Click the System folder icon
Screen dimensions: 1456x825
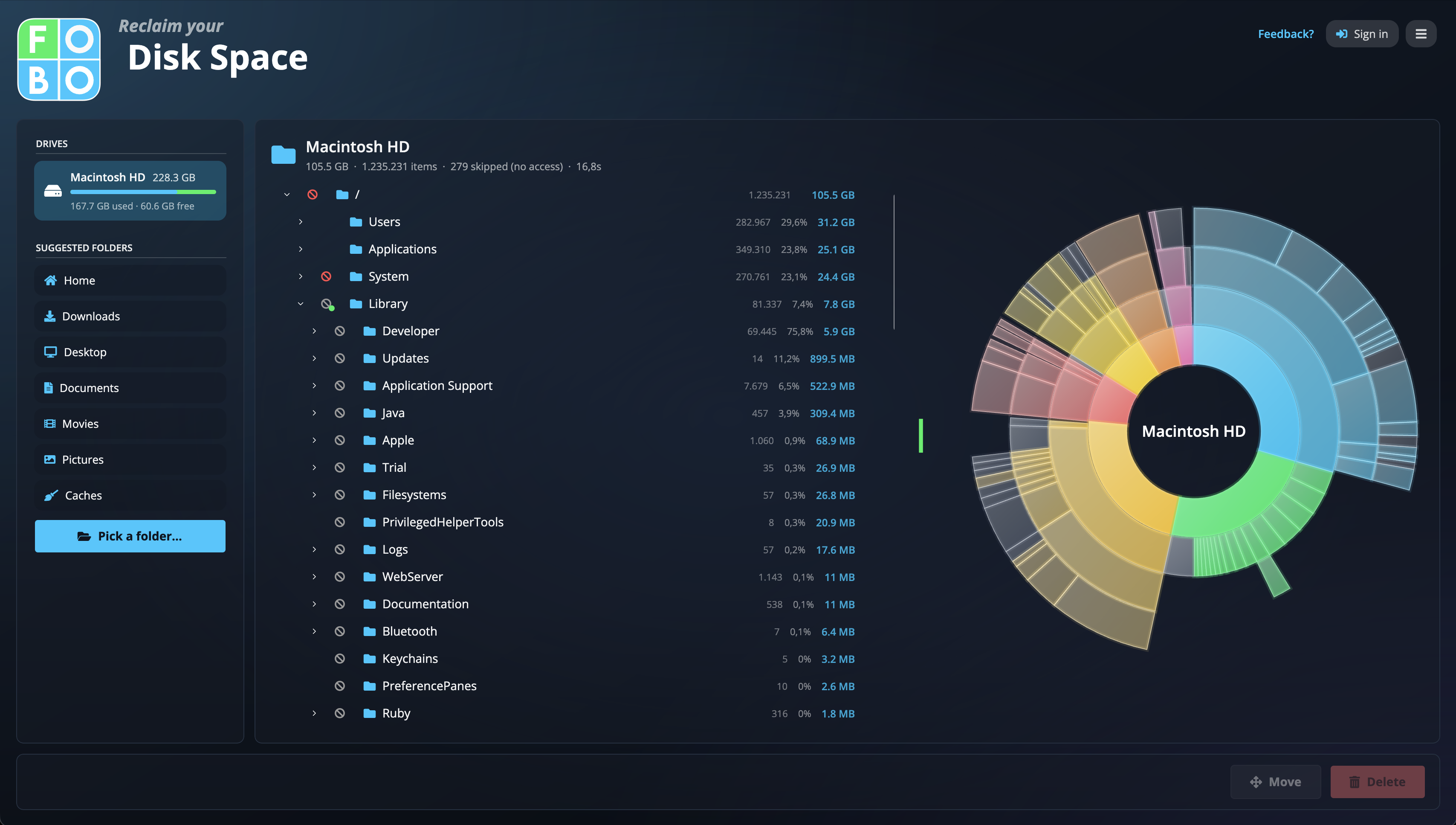click(x=356, y=276)
